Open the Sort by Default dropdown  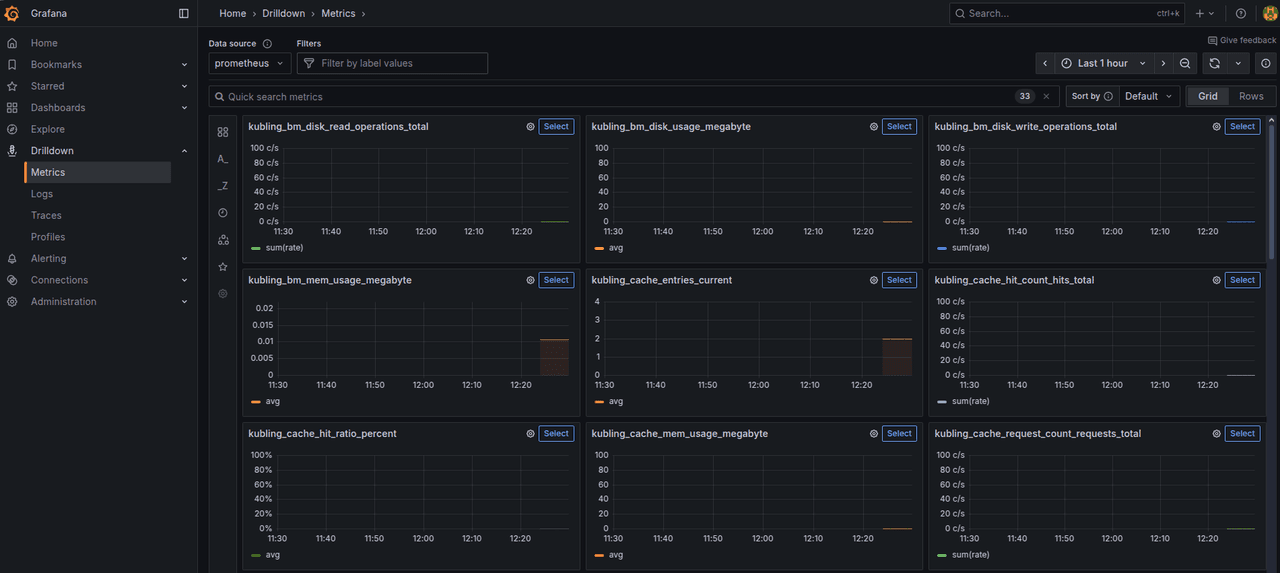pos(1148,96)
